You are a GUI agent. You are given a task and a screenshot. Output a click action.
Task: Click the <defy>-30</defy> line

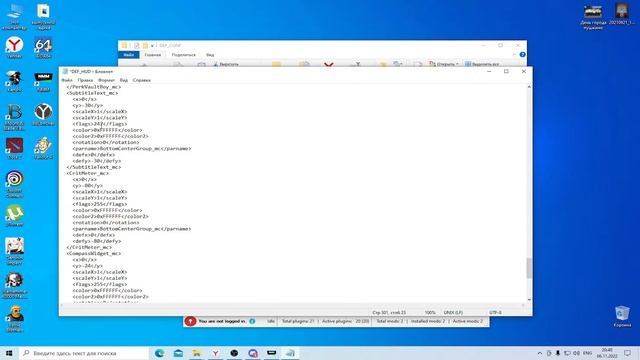pos(97,161)
